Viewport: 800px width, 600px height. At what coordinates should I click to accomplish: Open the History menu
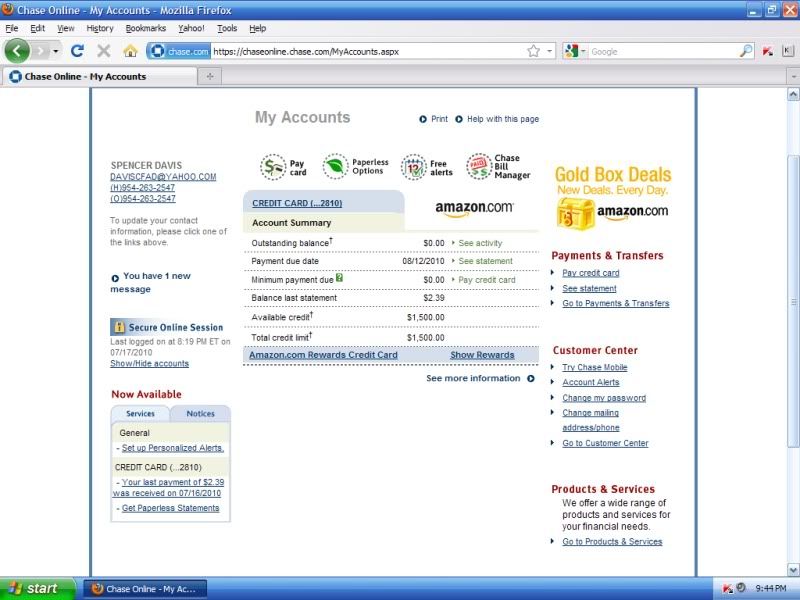[100, 28]
